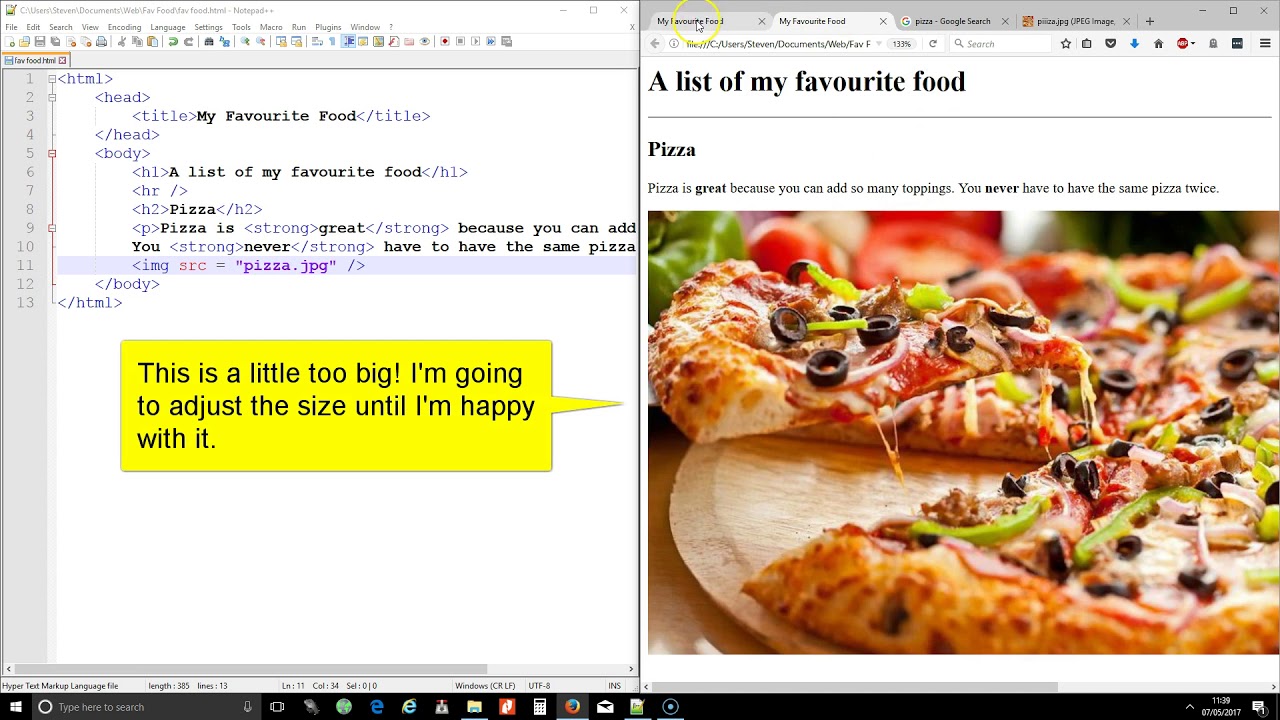Toggle the Show all characters pilcrow icon

pyautogui.click(x=332, y=42)
